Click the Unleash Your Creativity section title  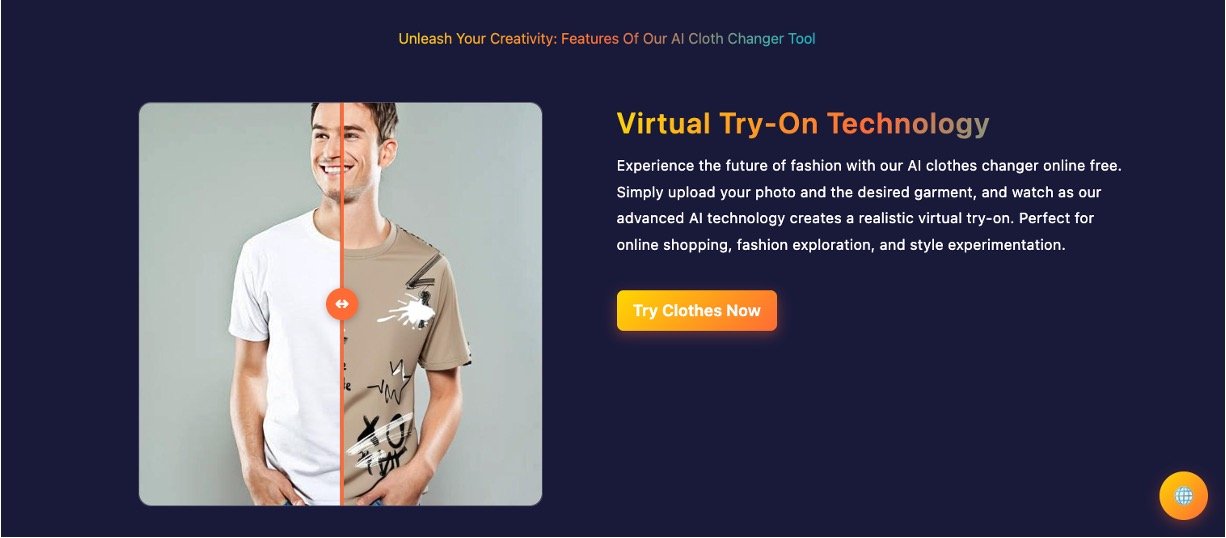(607, 39)
